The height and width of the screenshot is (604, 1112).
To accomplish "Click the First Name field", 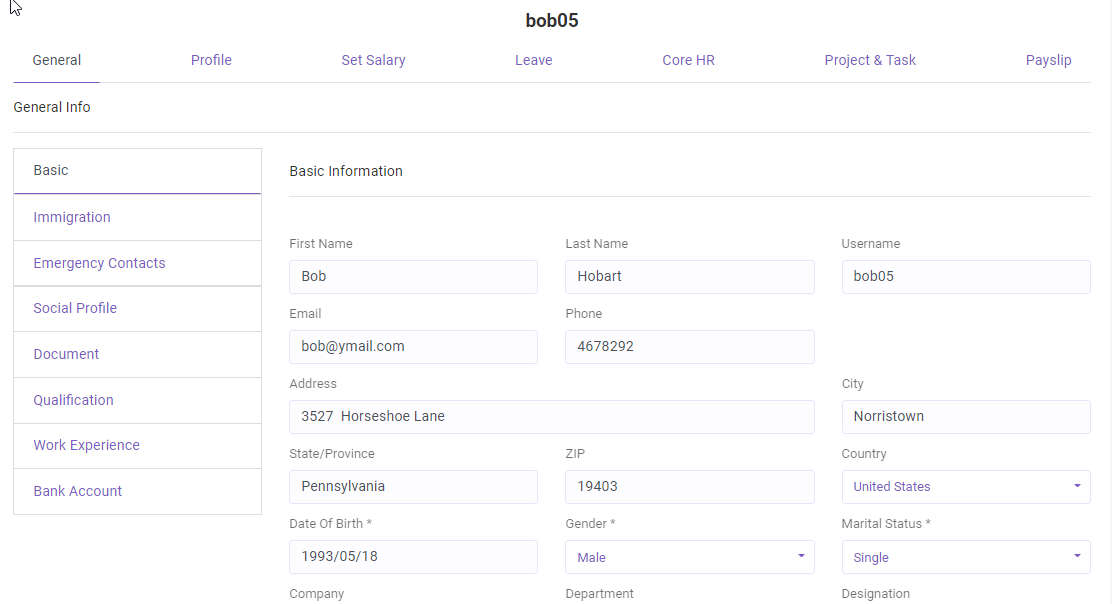I will click(413, 277).
